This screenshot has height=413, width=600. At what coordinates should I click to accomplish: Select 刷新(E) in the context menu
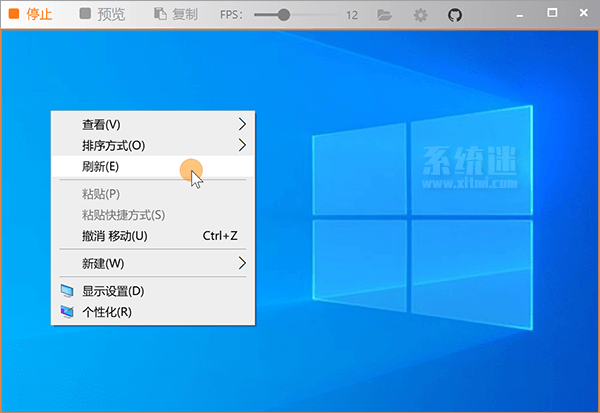pos(100,166)
